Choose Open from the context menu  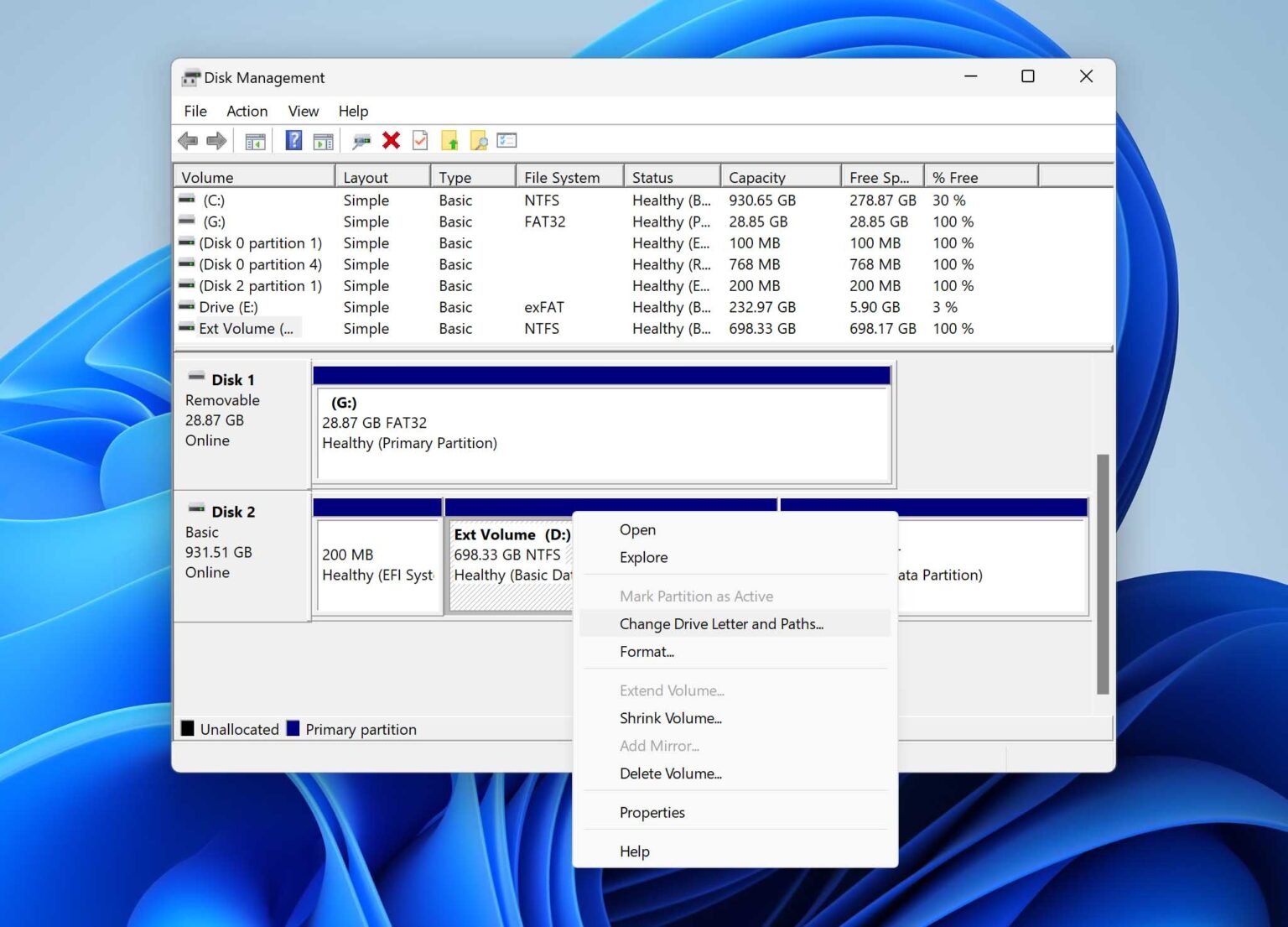tap(735, 530)
